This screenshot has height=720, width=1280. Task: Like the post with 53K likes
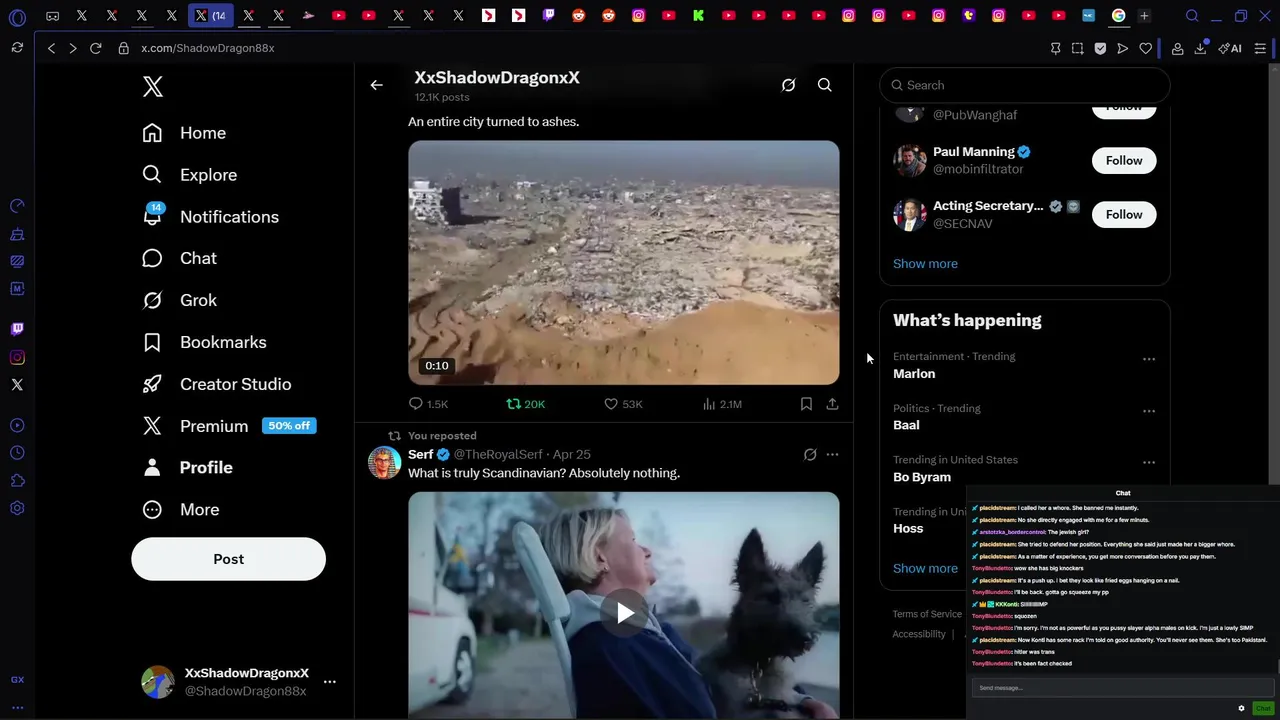pyautogui.click(x=623, y=404)
